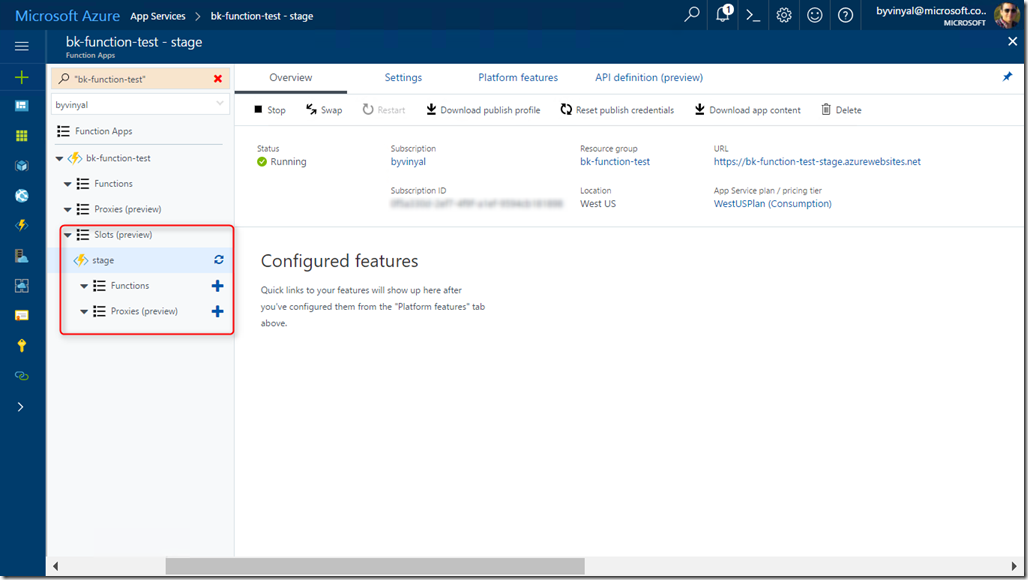
Task: Add new function with plus icon
Action: (x=218, y=286)
